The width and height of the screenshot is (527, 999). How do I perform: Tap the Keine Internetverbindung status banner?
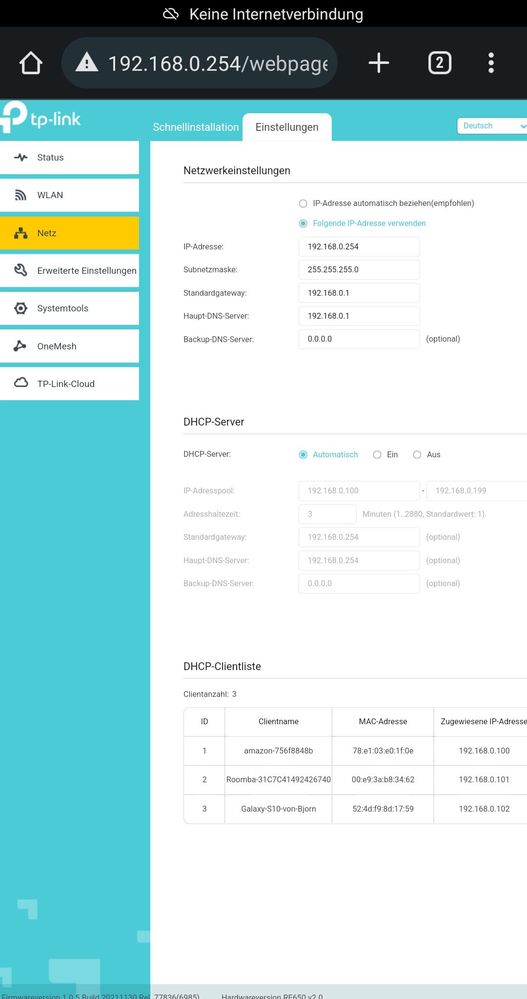263,13
